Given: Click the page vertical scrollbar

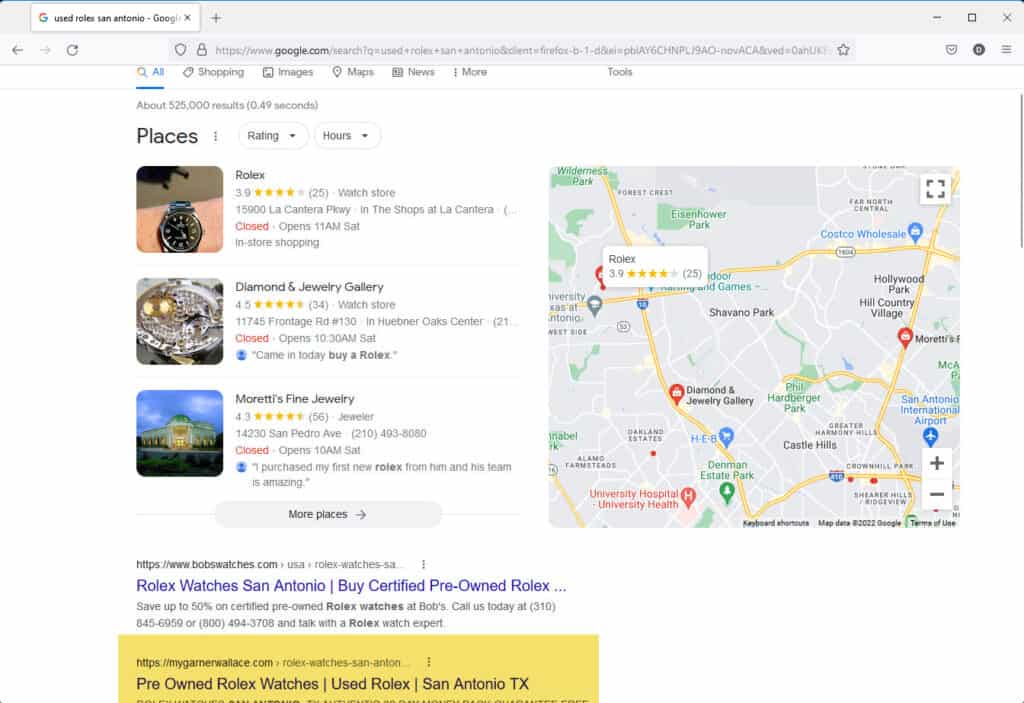Looking at the screenshot, I should coord(1021,170).
